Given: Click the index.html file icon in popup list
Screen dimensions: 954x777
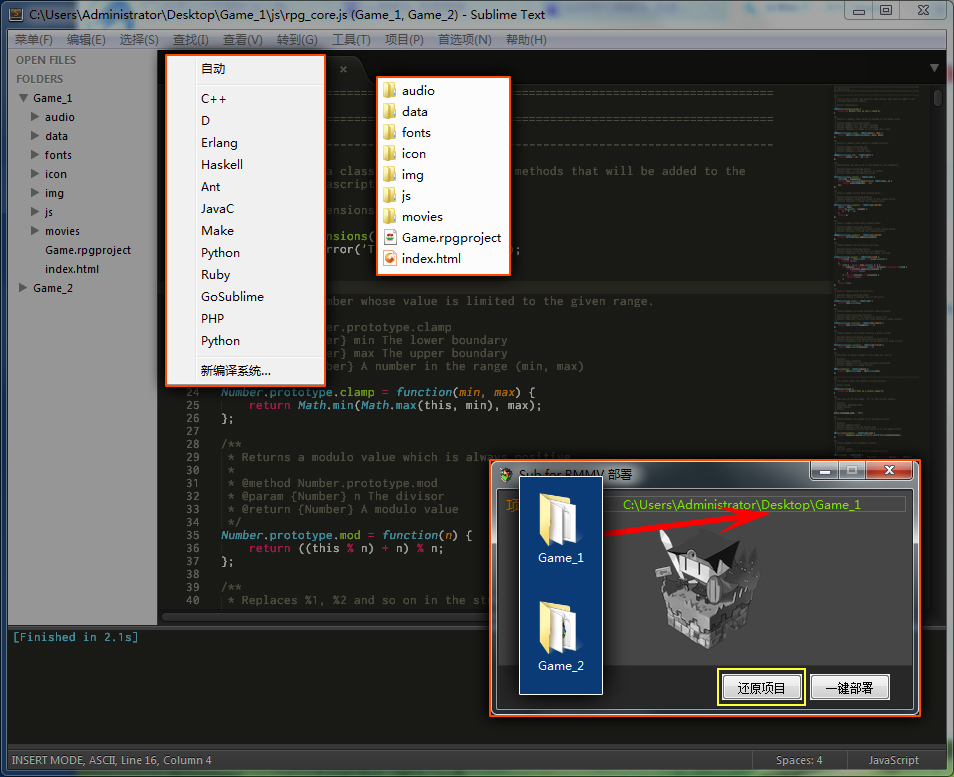Looking at the screenshot, I should (x=390, y=259).
